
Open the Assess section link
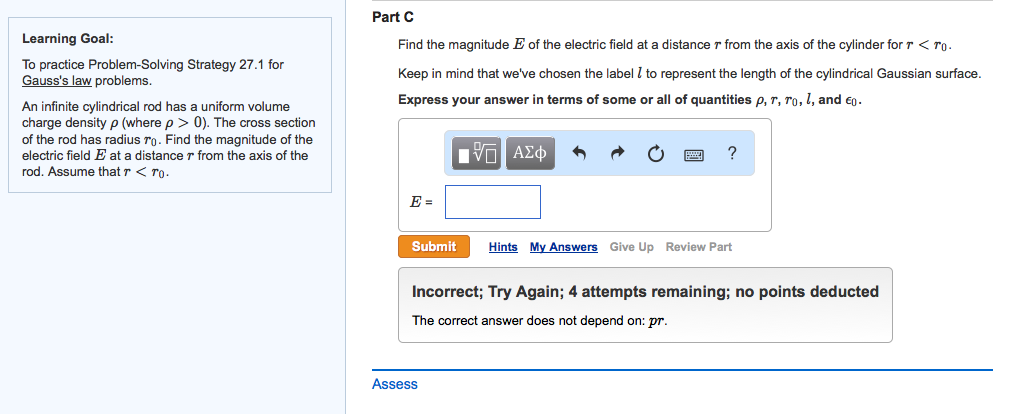click(x=395, y=384)
